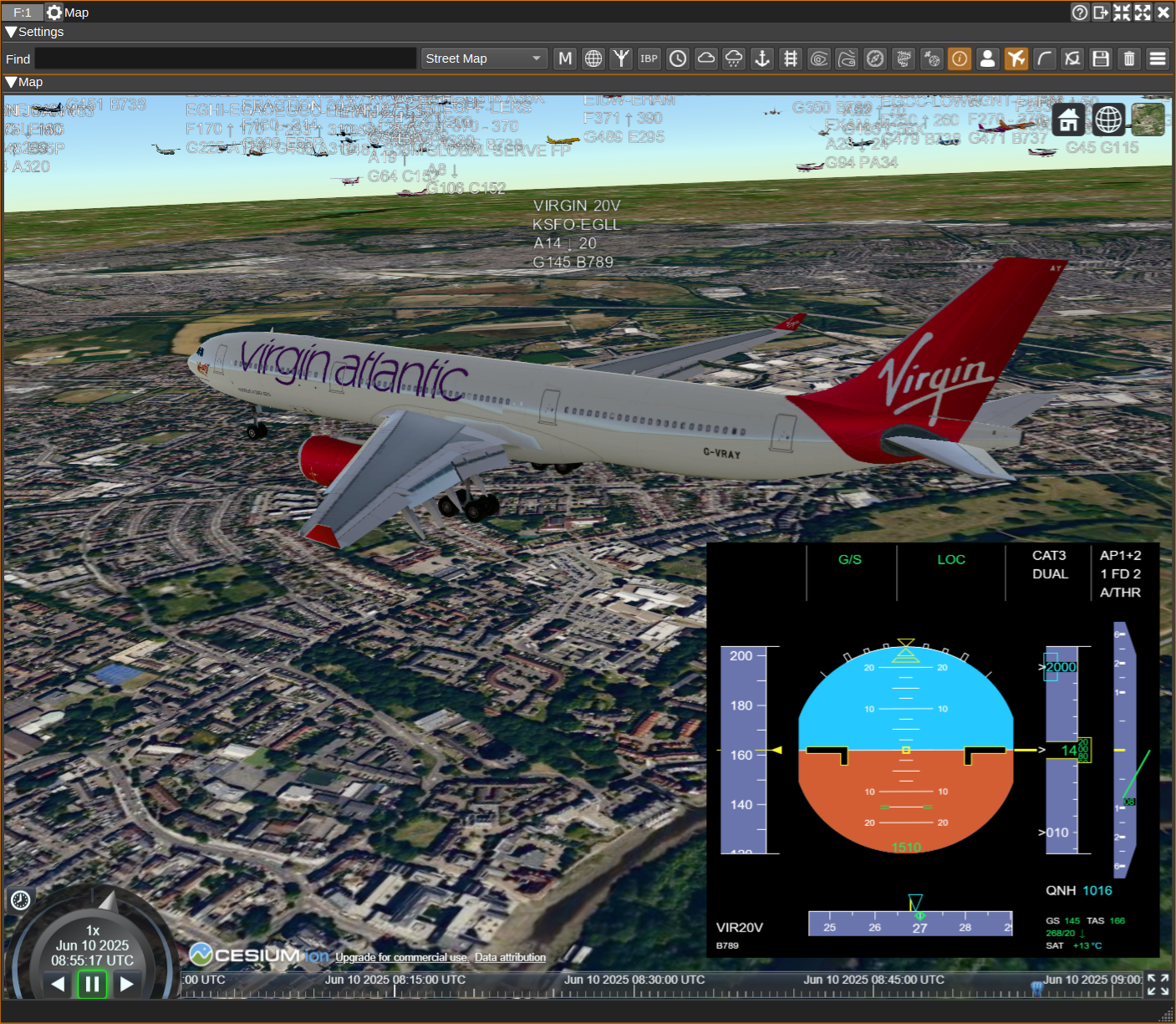
Task: Toggle the anchor sea marks layer
Action: pos(762,59)
